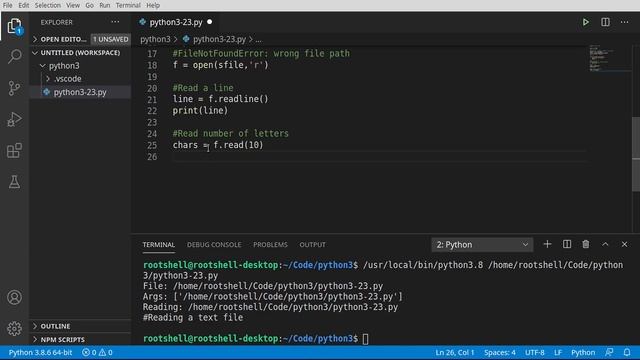Click line number 21 in gutter

[152, 100]
